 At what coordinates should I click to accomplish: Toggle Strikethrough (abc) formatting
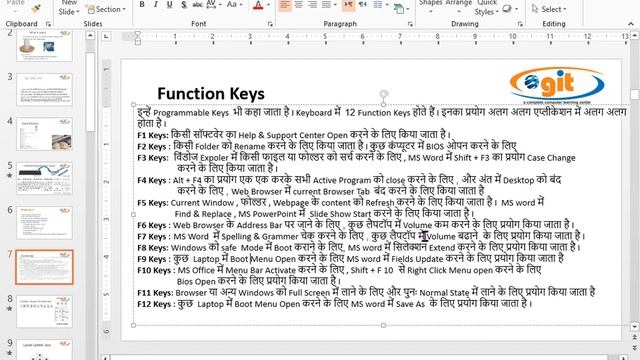pyautogui.click(x=198, y=4)
